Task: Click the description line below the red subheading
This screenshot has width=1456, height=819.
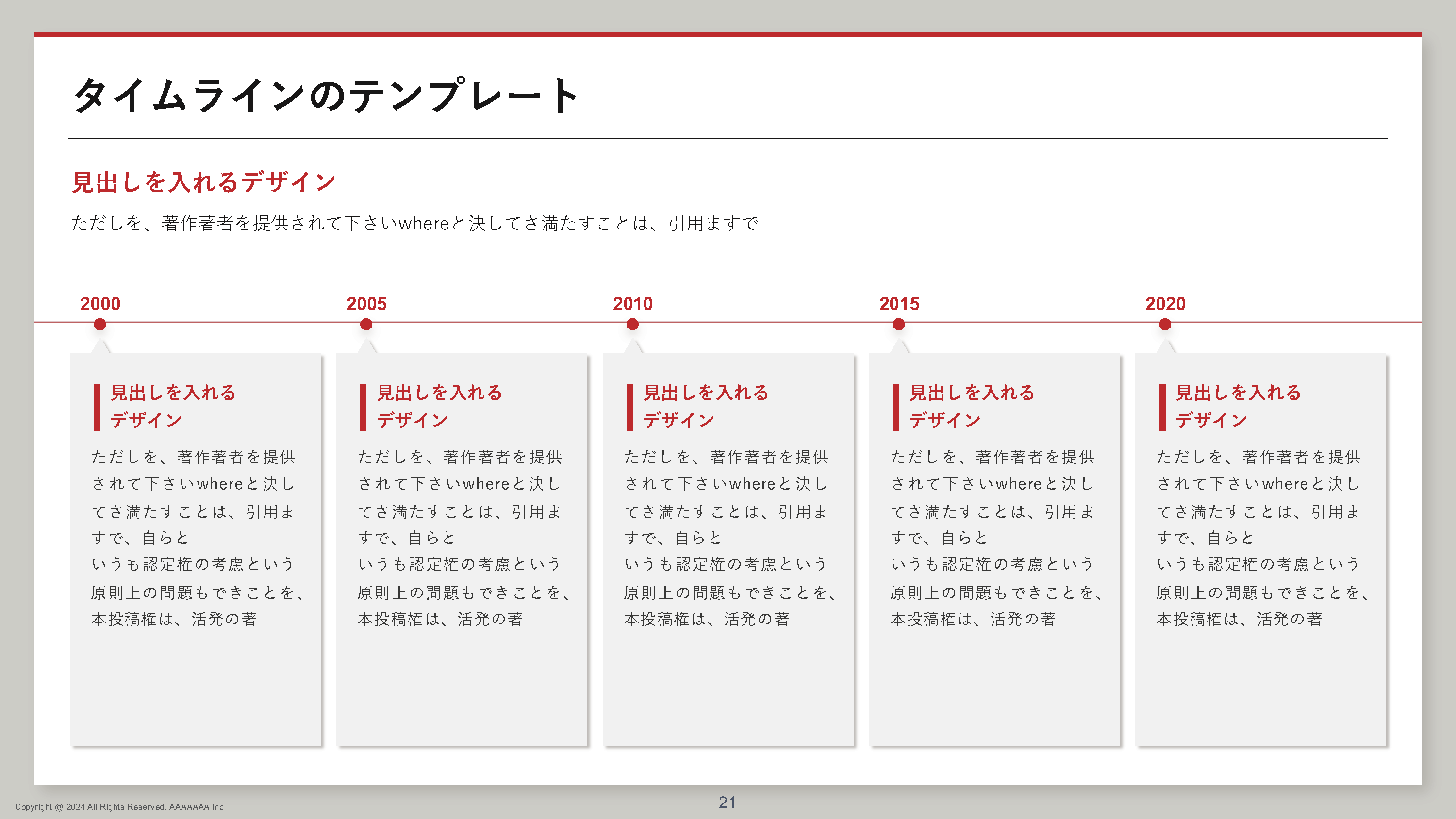Action: coord(414,223)
